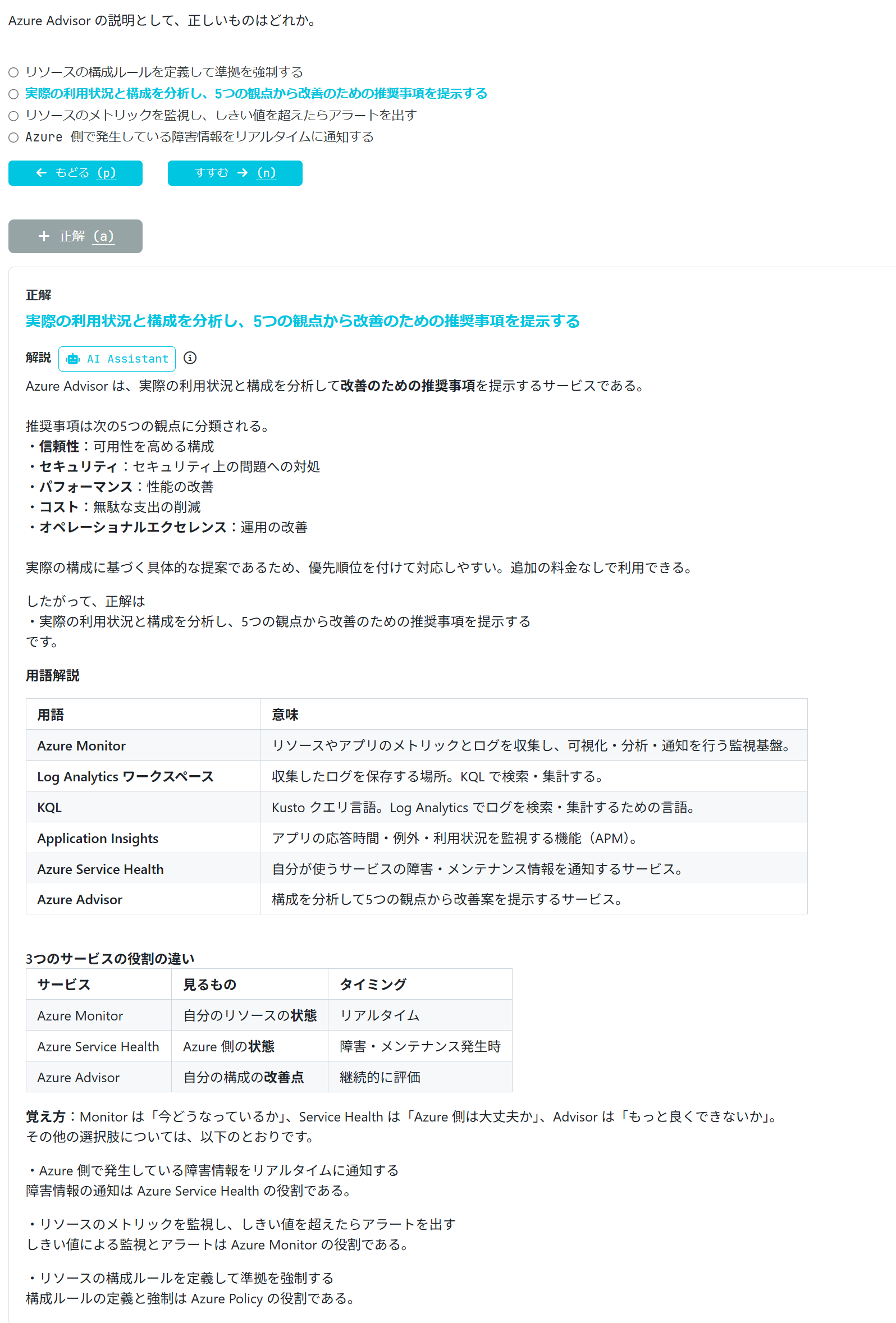Click the left arrow icon on もどる button
Screen dimensions: 896x1323
(x=41, y=172)
